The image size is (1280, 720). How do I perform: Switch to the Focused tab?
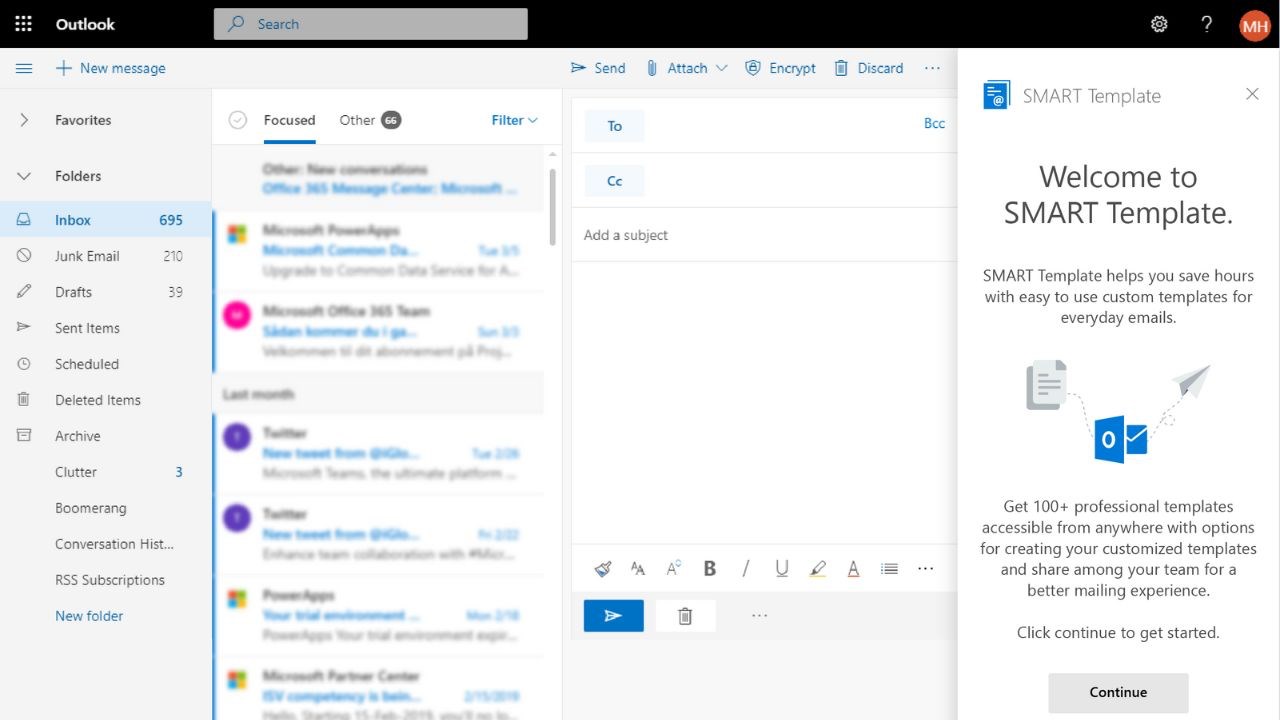(289, 120)
